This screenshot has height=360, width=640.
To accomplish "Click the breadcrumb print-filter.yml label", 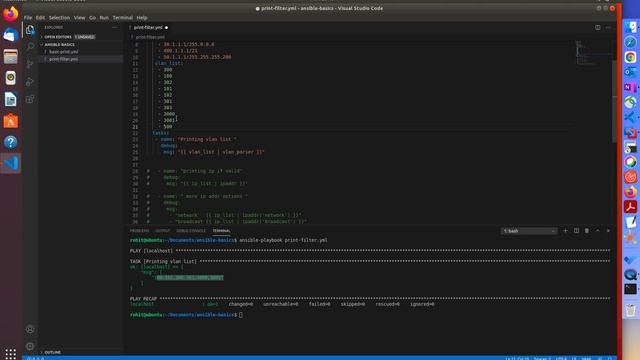I will tap(150, 37).
